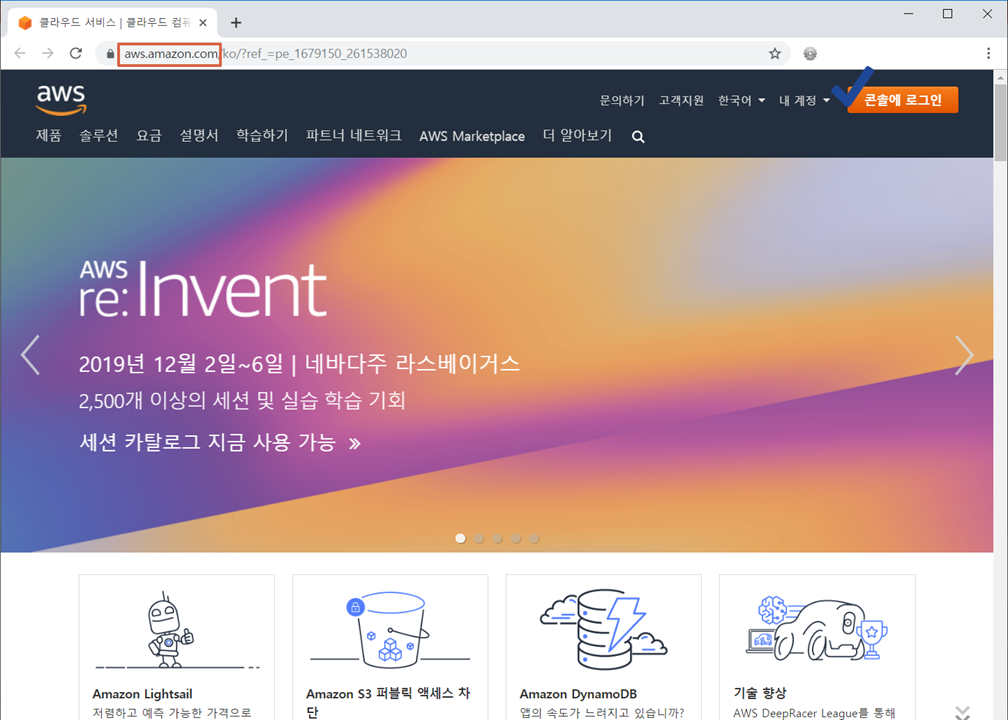Select the third carousel dot

pos(498,538)
